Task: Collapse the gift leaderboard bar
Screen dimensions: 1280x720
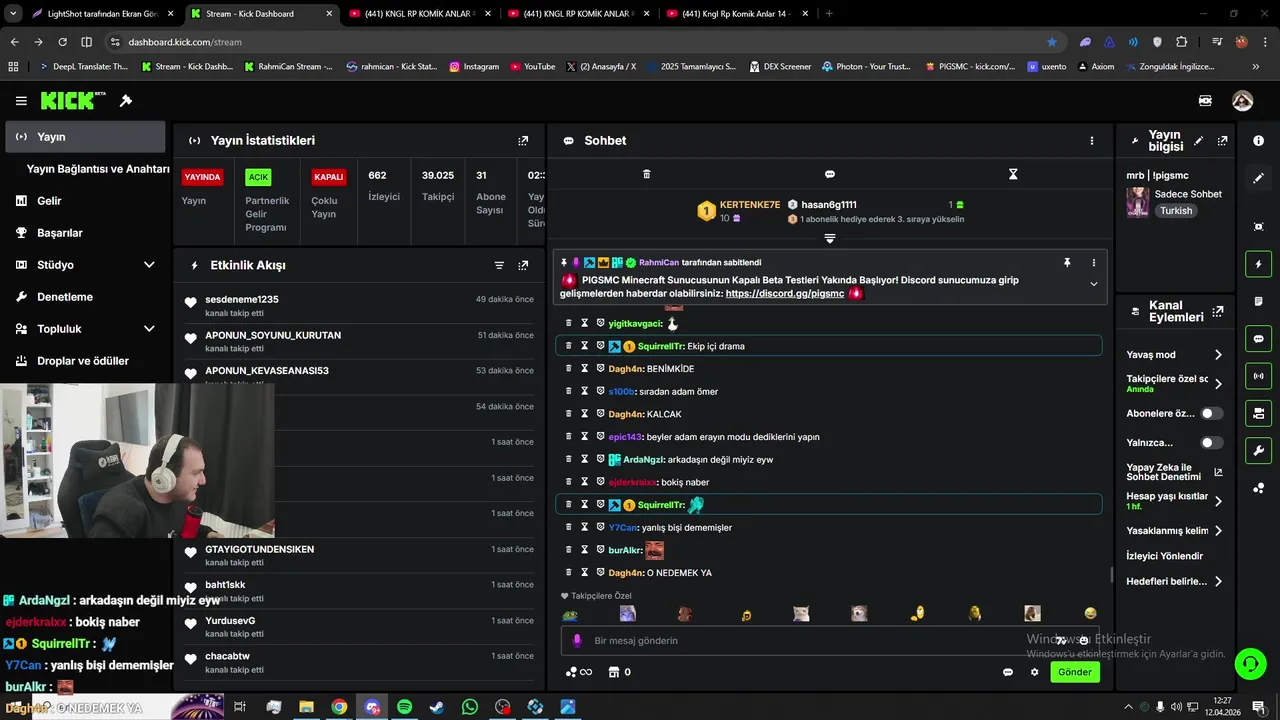Action: click(829, 238)
